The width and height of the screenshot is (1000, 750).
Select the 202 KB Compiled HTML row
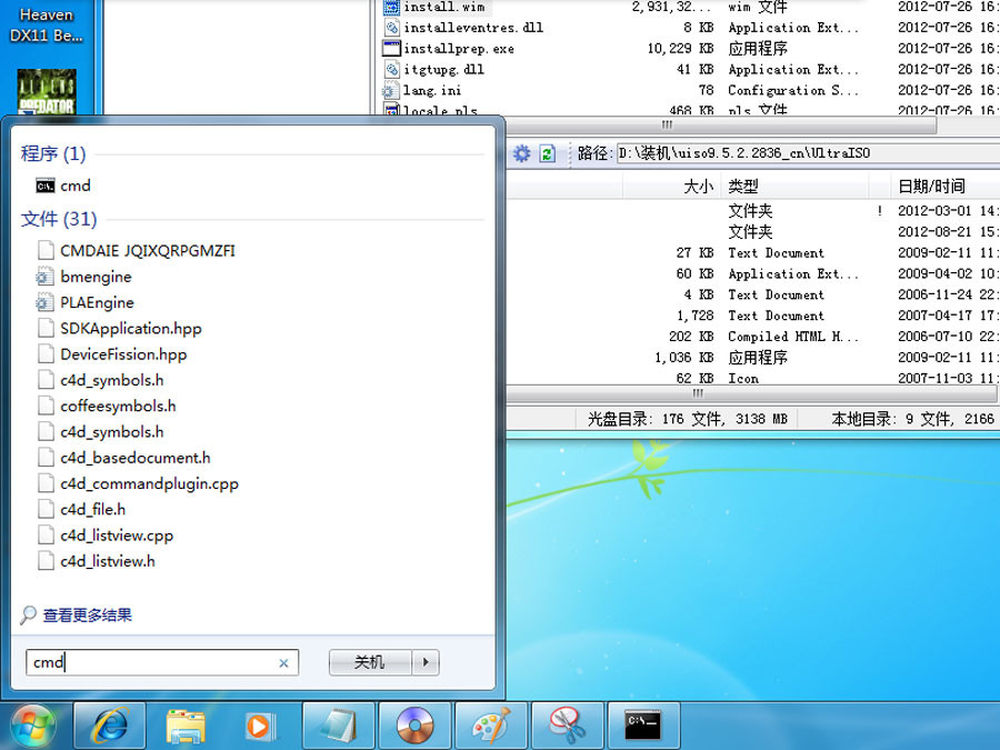[753, 336]
